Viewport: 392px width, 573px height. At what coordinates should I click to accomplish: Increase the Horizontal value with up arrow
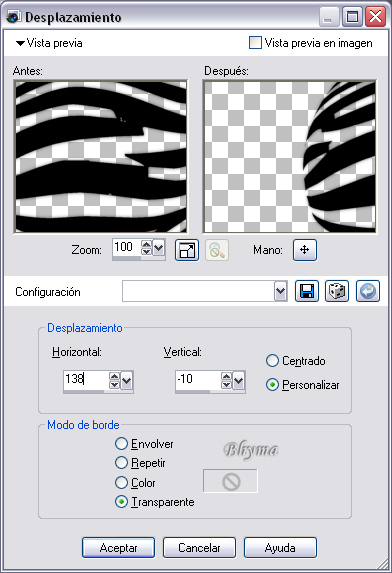(x=114, y=376)
